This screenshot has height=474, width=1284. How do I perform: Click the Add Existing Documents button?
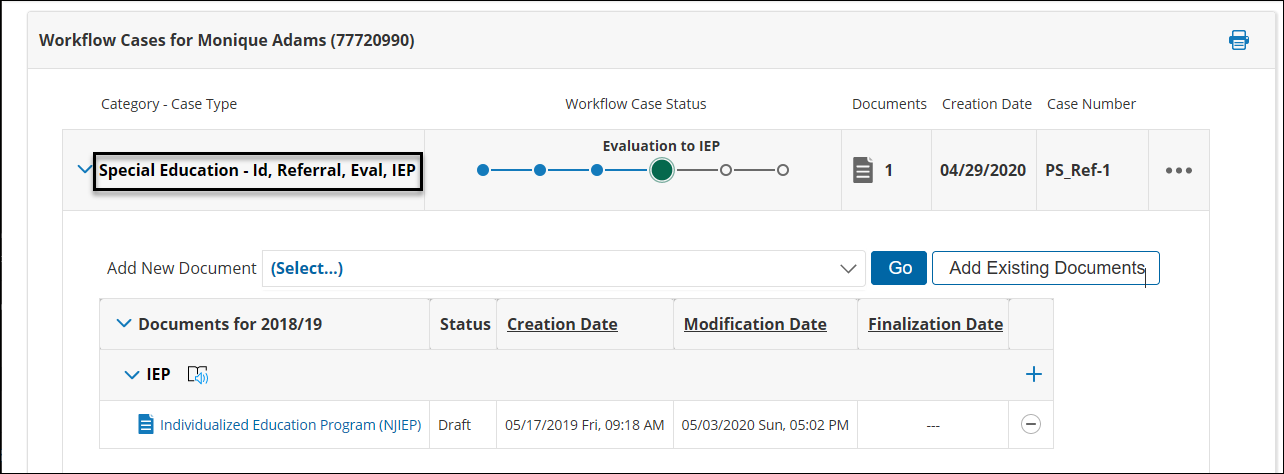click(1046, 268)
